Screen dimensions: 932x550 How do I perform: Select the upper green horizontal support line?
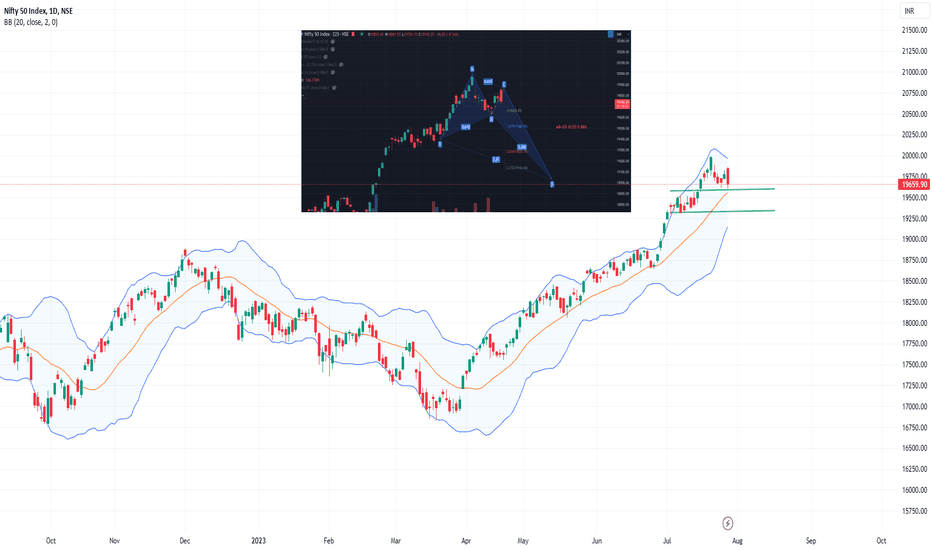[x=722, y=190]
